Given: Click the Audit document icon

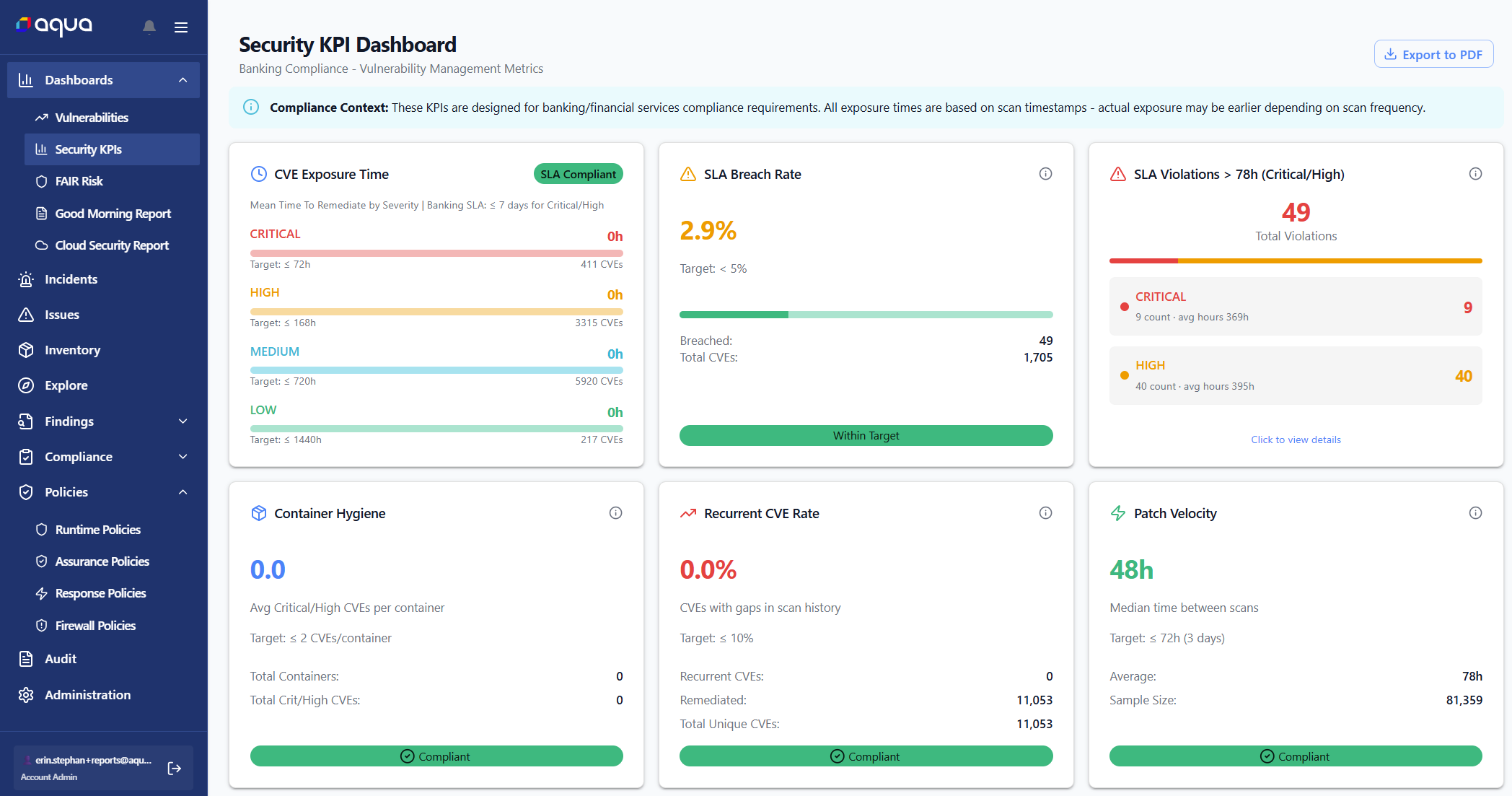Looking at the screenshot, I should point(26,659).
